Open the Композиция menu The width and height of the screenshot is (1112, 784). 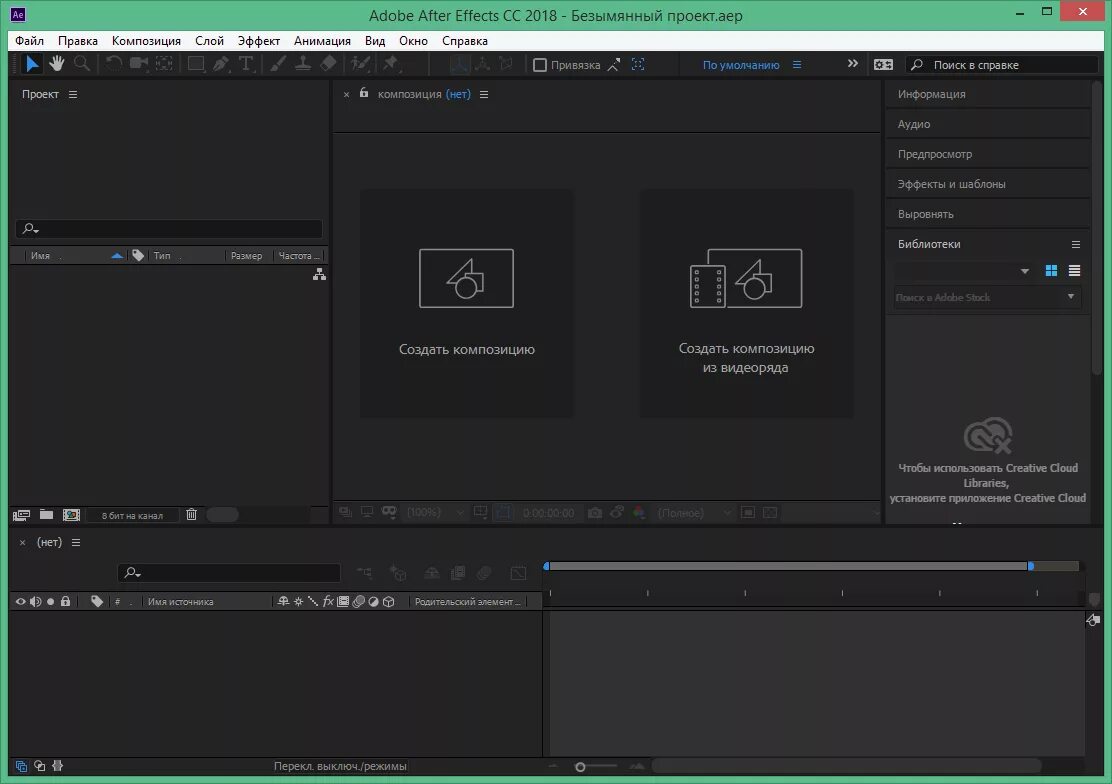pyautogui.click(x=146, y=41)
